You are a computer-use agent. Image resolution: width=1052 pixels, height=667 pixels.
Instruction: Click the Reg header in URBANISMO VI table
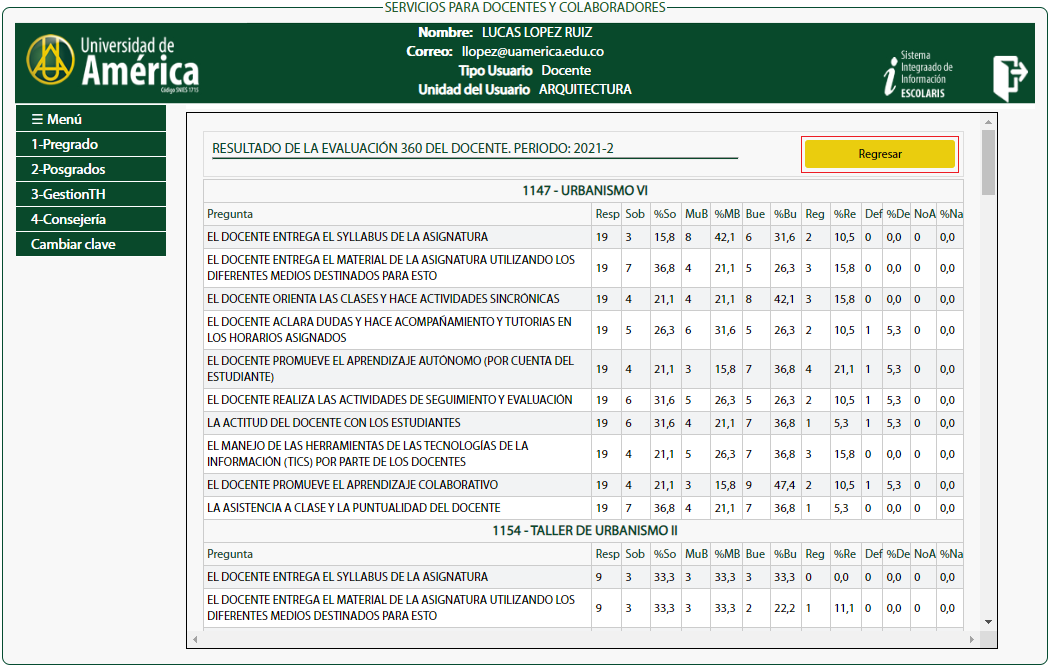pyautogui.click(x=814, y=214)
